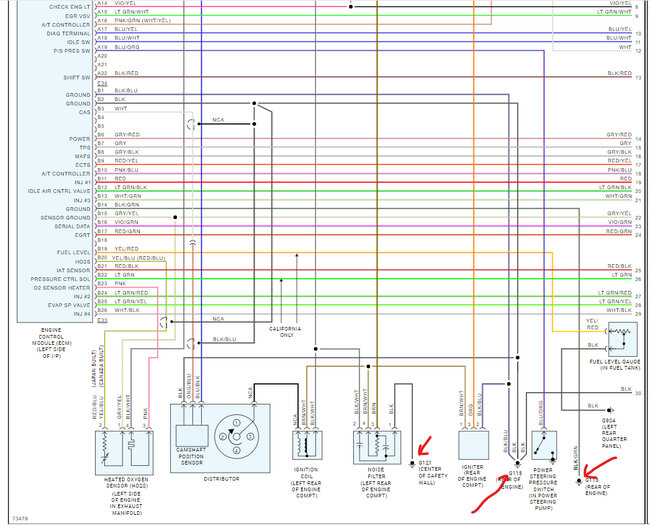Click the distributor rotor circle symbol
The image size is (650, 526).
coord(236,436)
